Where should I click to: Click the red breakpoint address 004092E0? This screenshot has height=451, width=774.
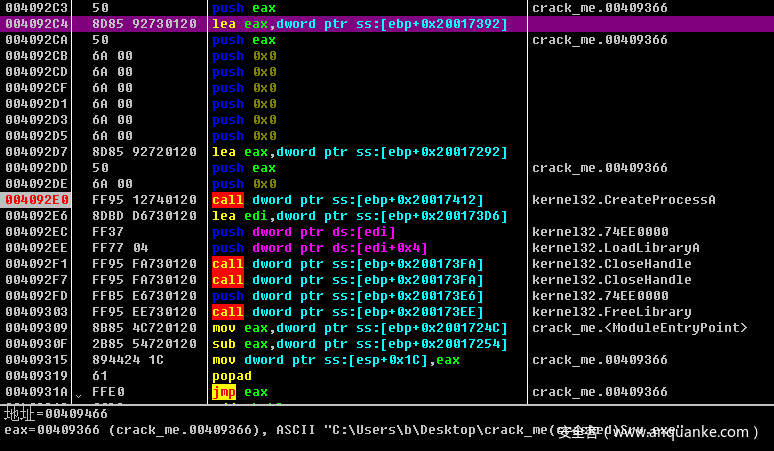(x=36, y=200)
